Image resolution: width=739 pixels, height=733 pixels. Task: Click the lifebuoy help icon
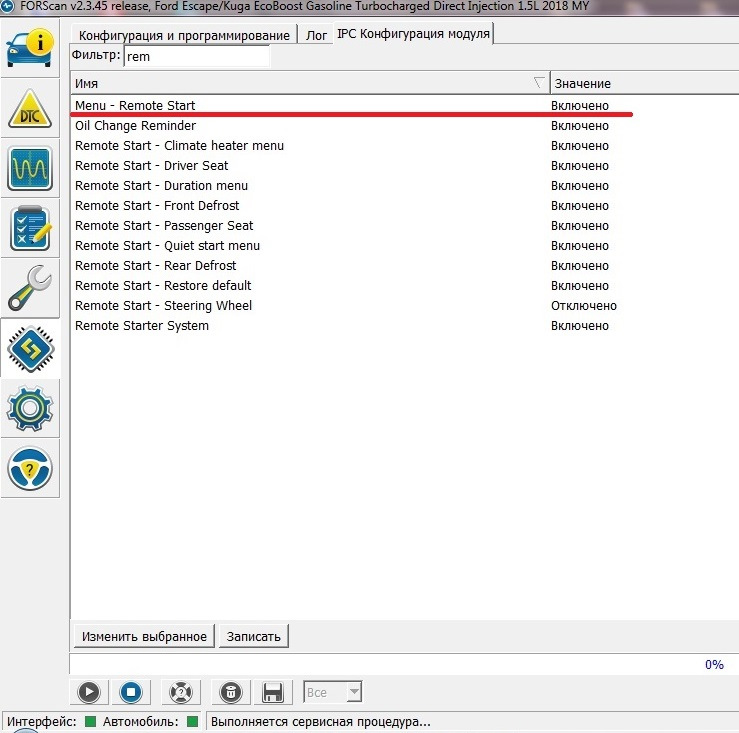pyautogui.click(x=181, y=692)
